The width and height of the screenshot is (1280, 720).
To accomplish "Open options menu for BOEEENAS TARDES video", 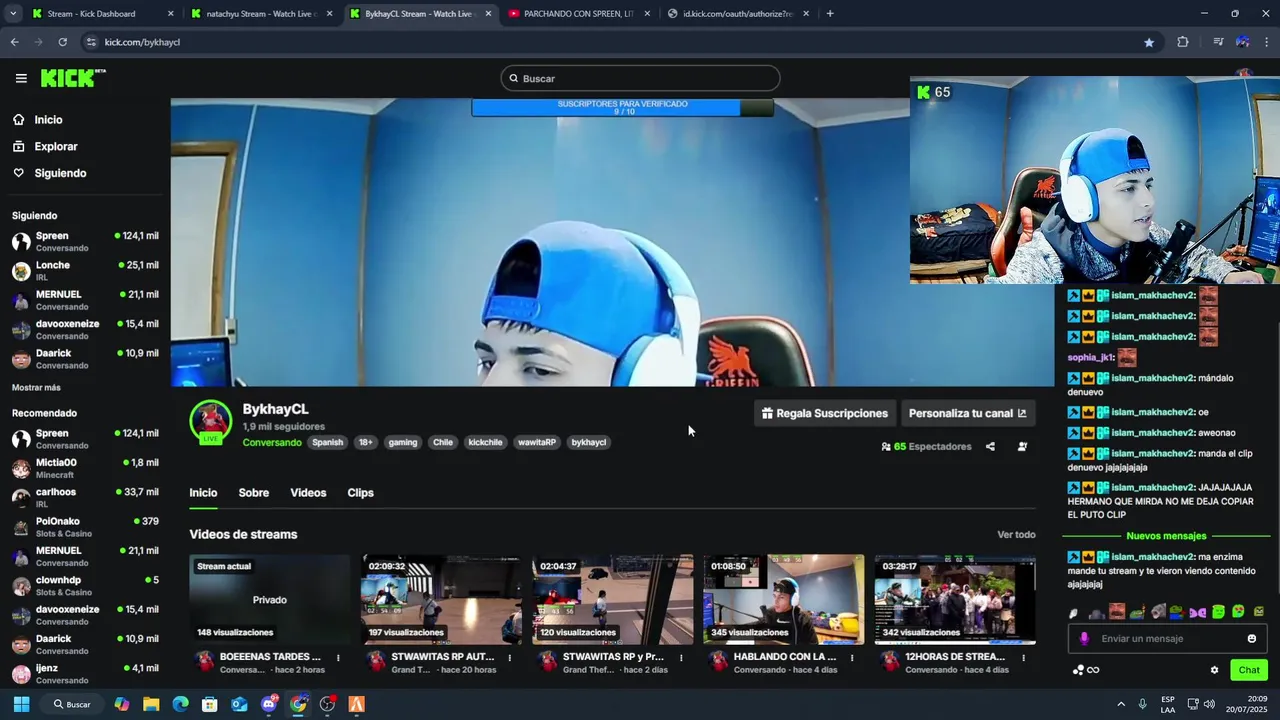I will [338, 658].
